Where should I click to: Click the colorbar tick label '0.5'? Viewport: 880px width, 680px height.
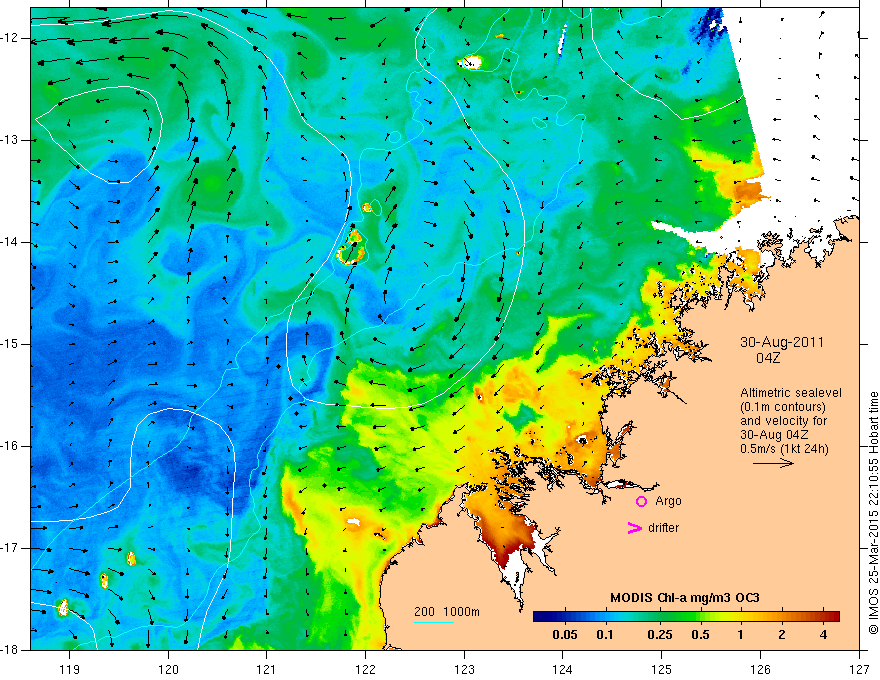700,635
